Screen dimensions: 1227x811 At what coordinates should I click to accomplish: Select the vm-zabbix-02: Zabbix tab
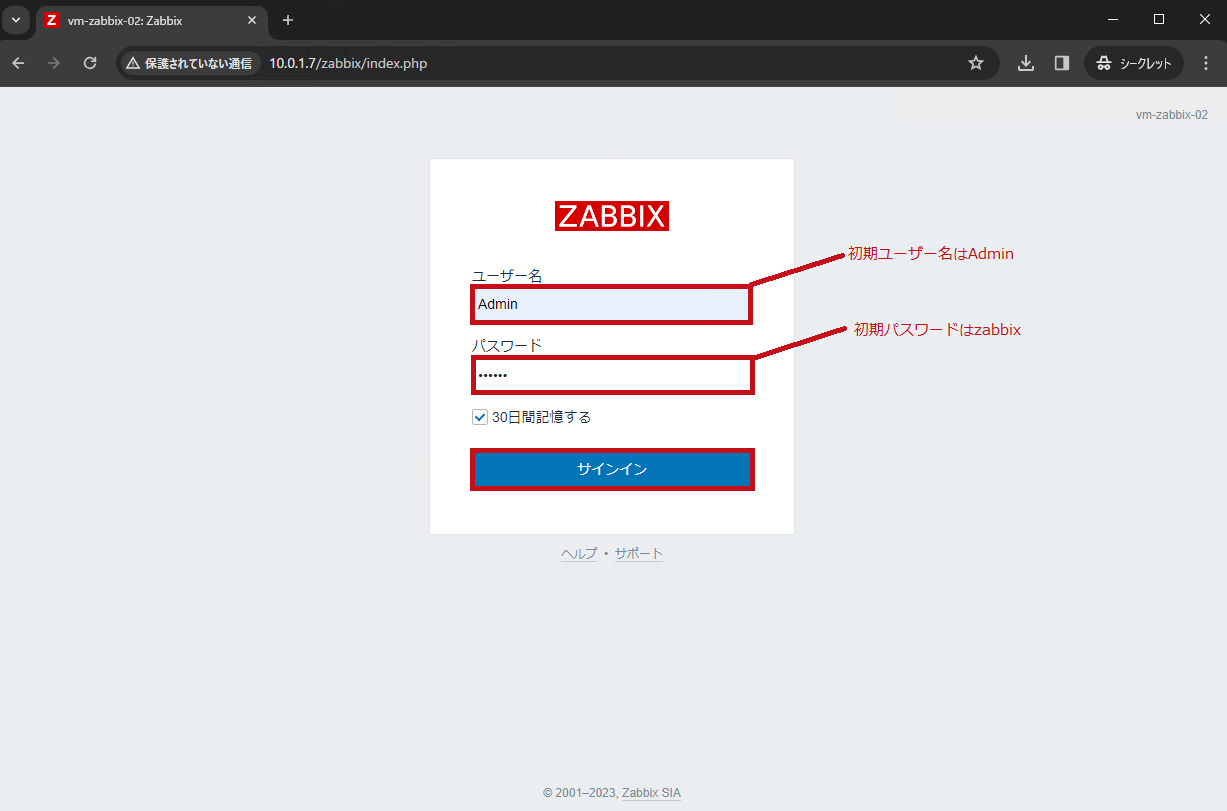151,21
